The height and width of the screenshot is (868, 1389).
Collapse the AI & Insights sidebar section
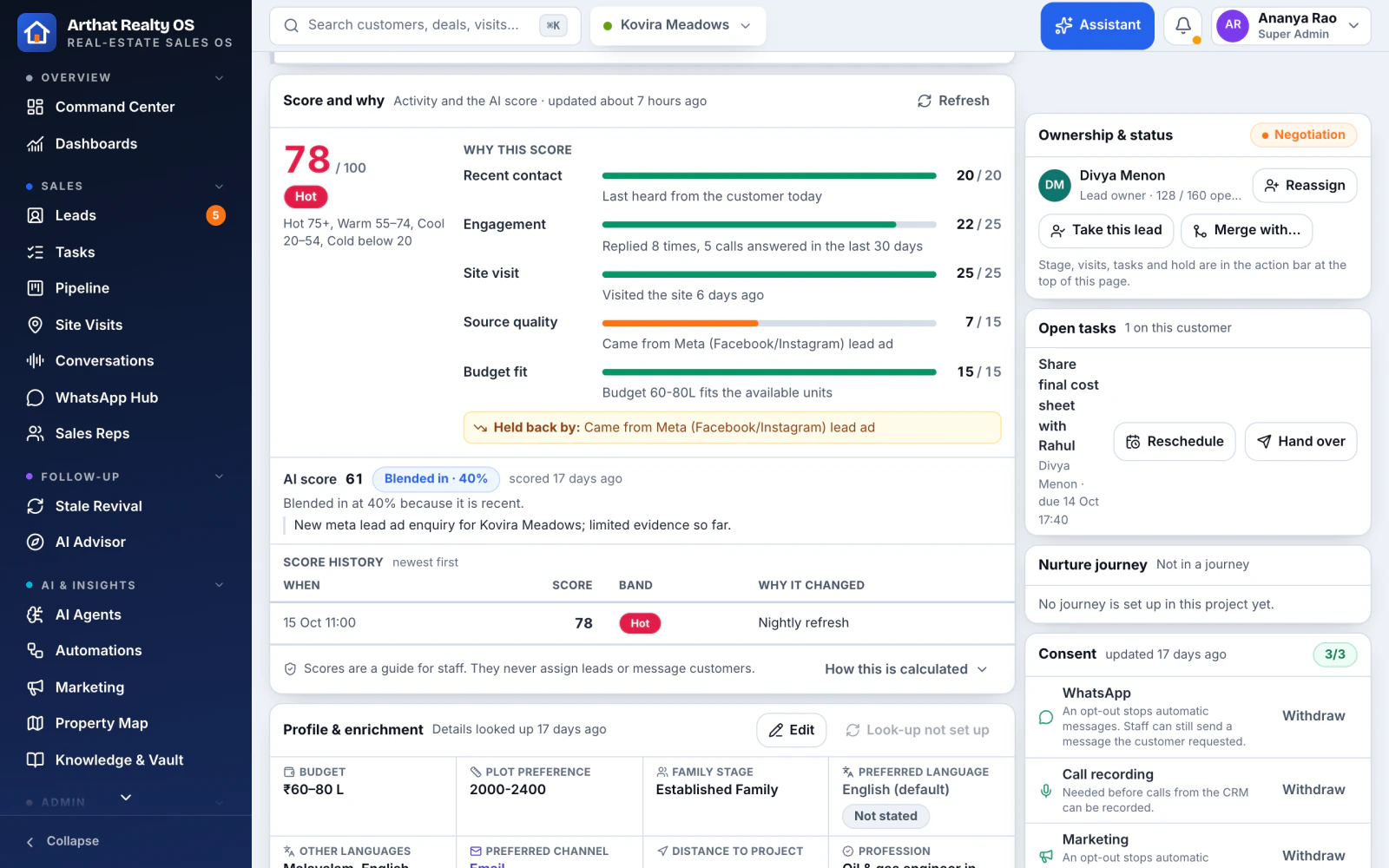(x=219, y=585)
